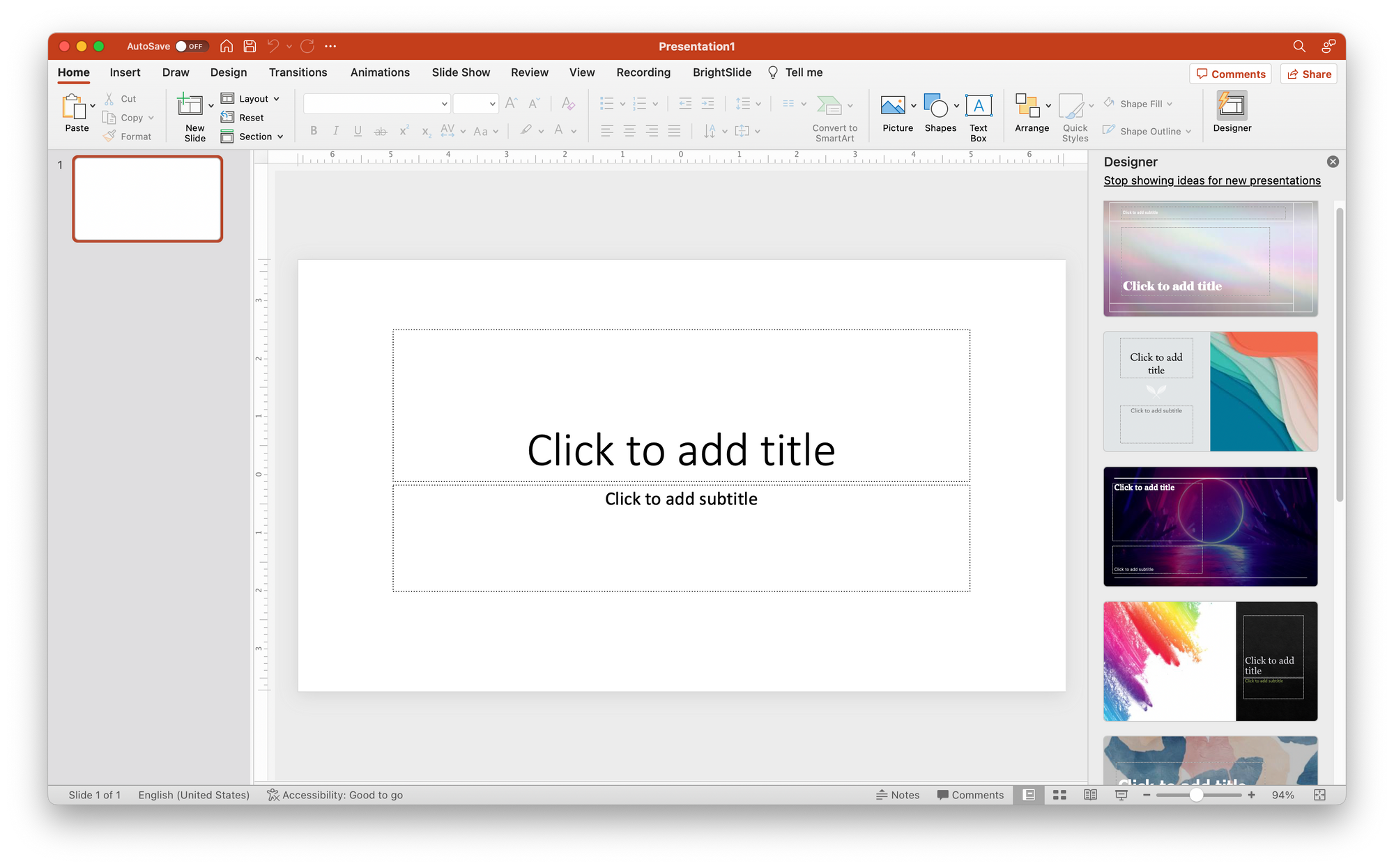Click Accessibility Good to go indicator
Viewport: 1394px width, 868px height.
click(336, 794)
